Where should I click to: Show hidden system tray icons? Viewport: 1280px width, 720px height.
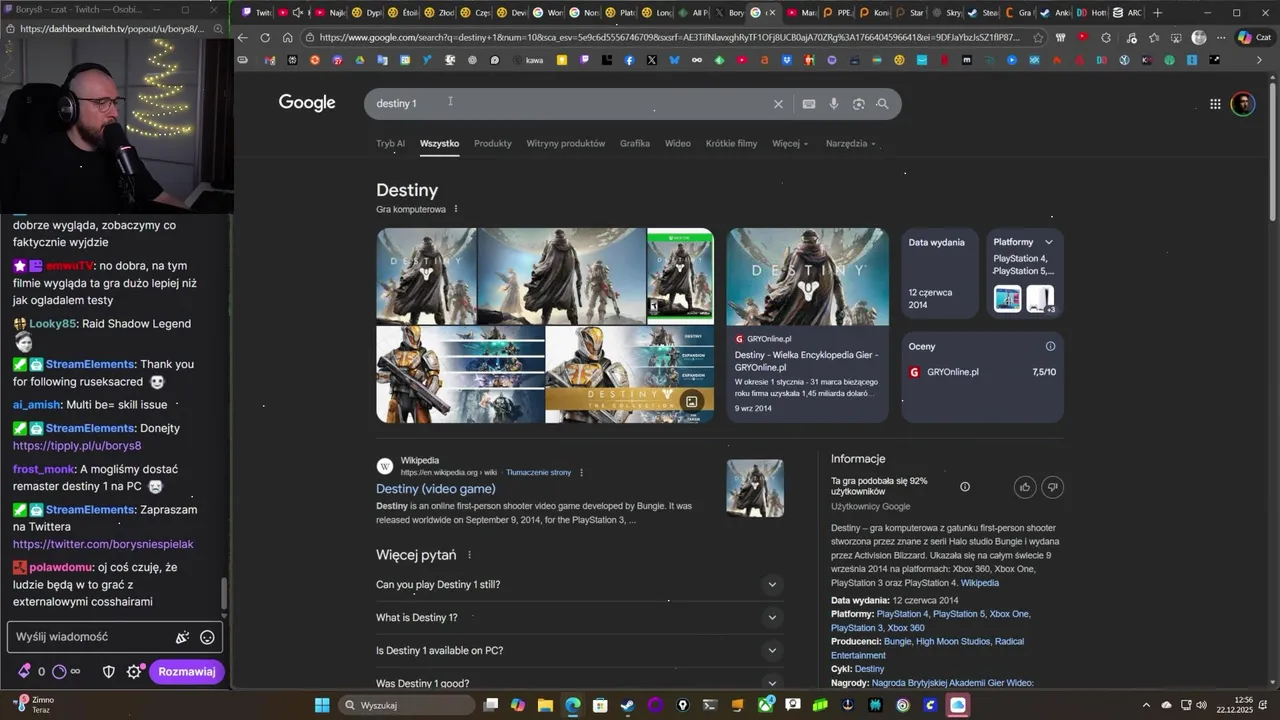[1146, 705]
